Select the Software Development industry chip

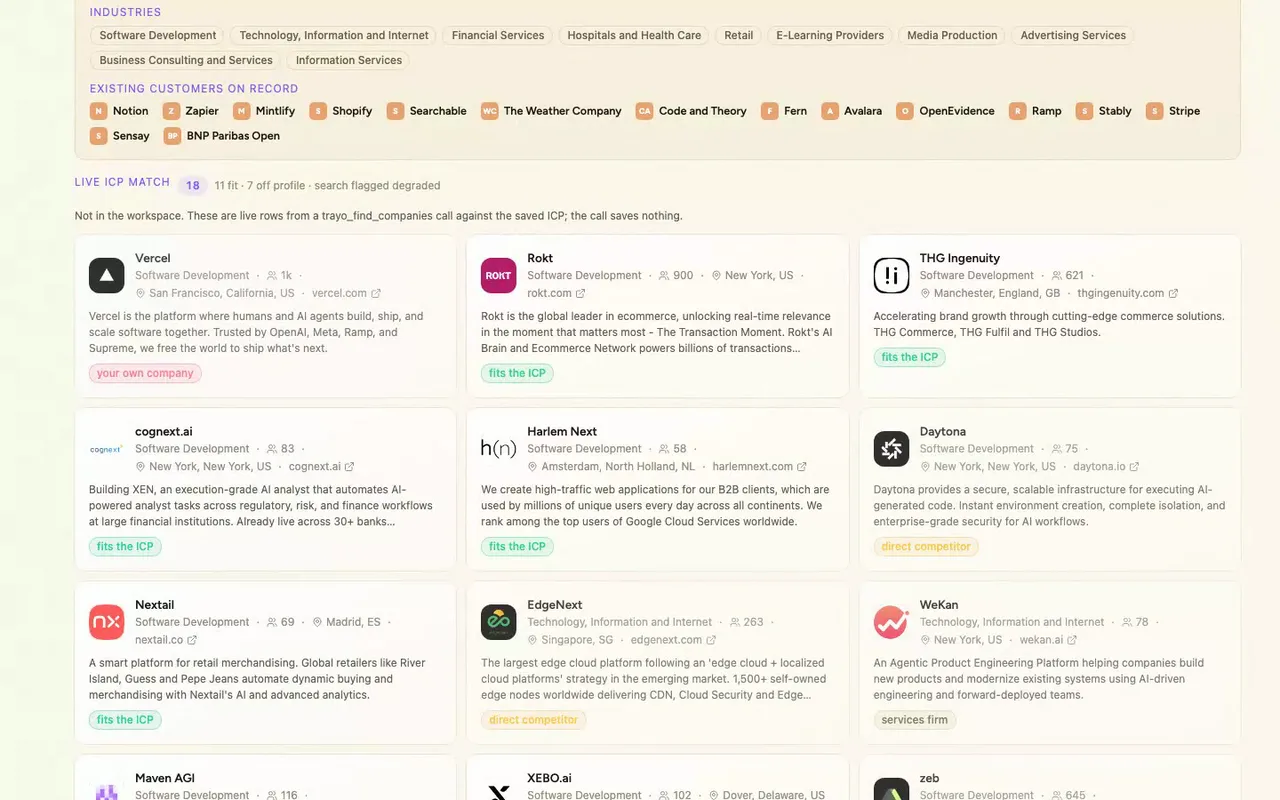click(x=158, y=35)
